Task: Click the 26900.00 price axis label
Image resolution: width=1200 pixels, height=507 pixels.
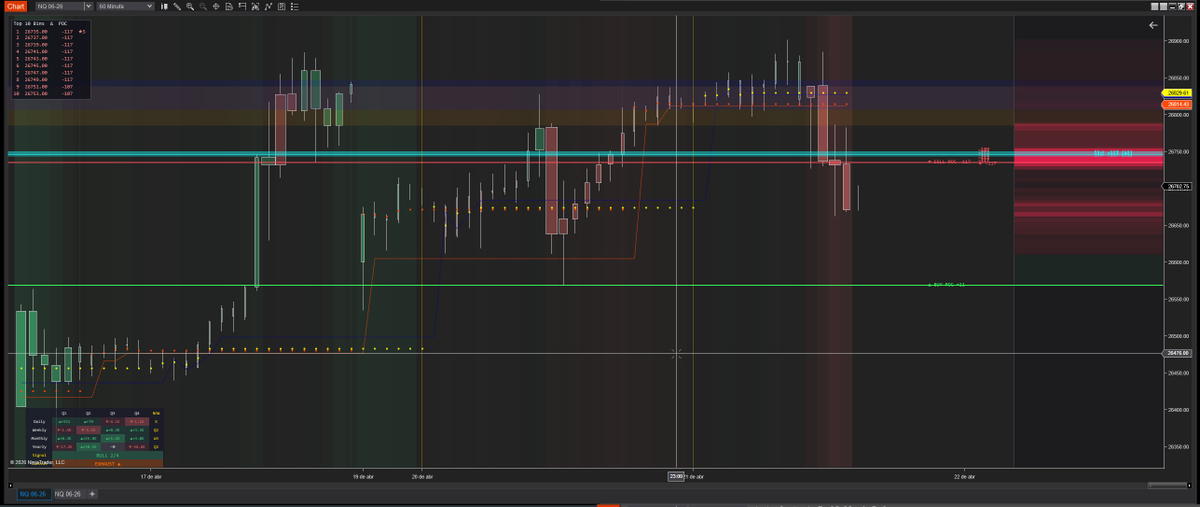Action: click(1177, 41)
